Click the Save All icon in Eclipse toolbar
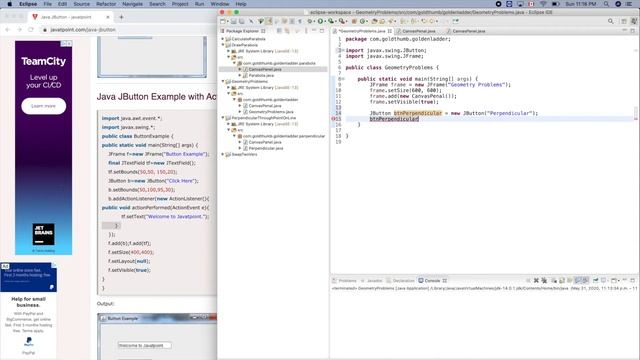This screenshot has width=640, height=360. (242, 21)
